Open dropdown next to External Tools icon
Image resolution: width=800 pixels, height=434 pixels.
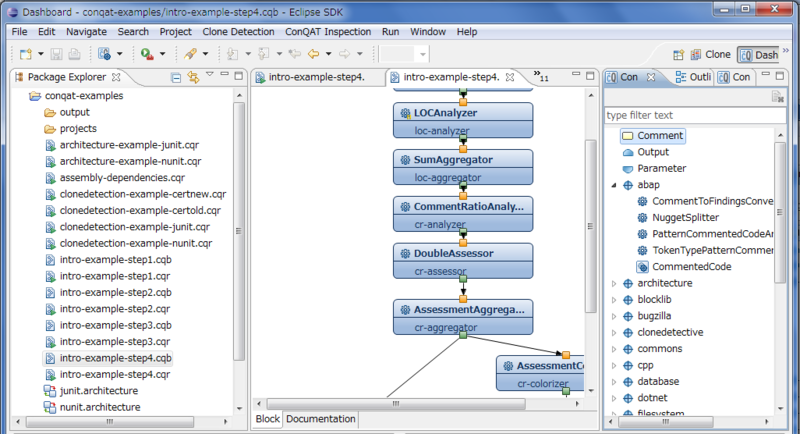click(x=162, y=54)
